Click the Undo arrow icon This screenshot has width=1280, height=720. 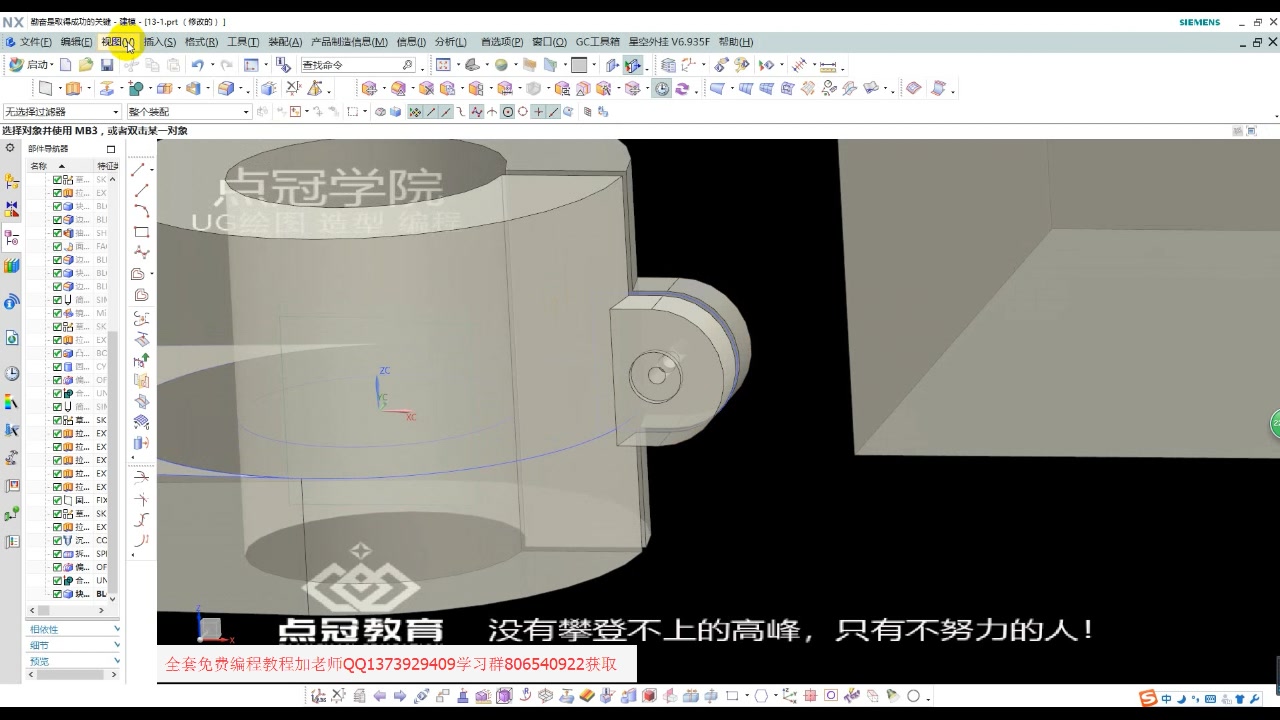[x=198, y=64]
